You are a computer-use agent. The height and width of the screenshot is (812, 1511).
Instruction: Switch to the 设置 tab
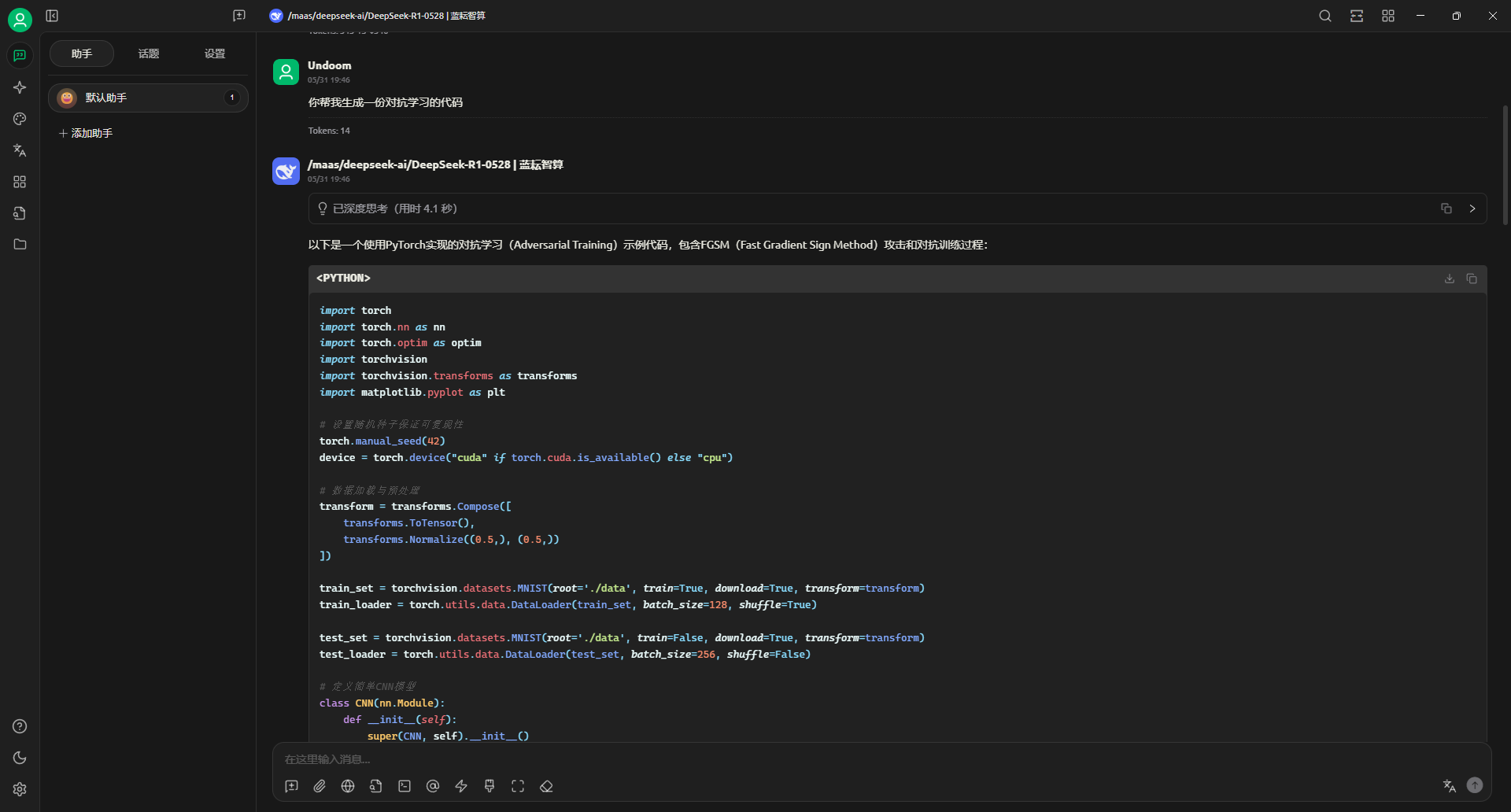point(215,54)
